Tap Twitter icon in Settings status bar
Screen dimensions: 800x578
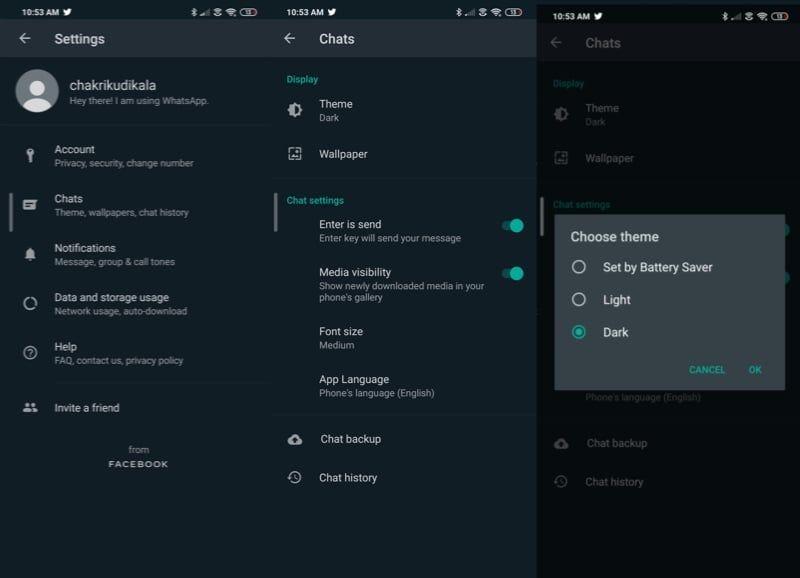pos(67,12)
